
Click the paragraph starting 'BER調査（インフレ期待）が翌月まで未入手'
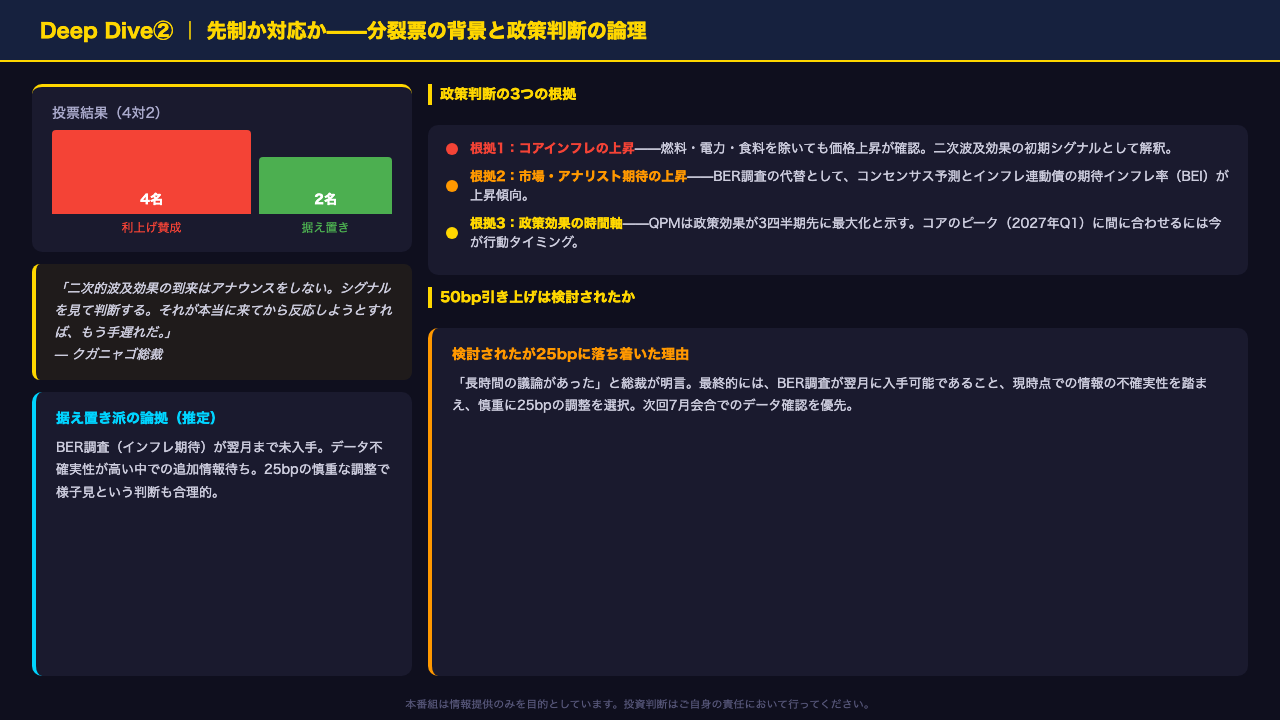click(x=223, y=469)
